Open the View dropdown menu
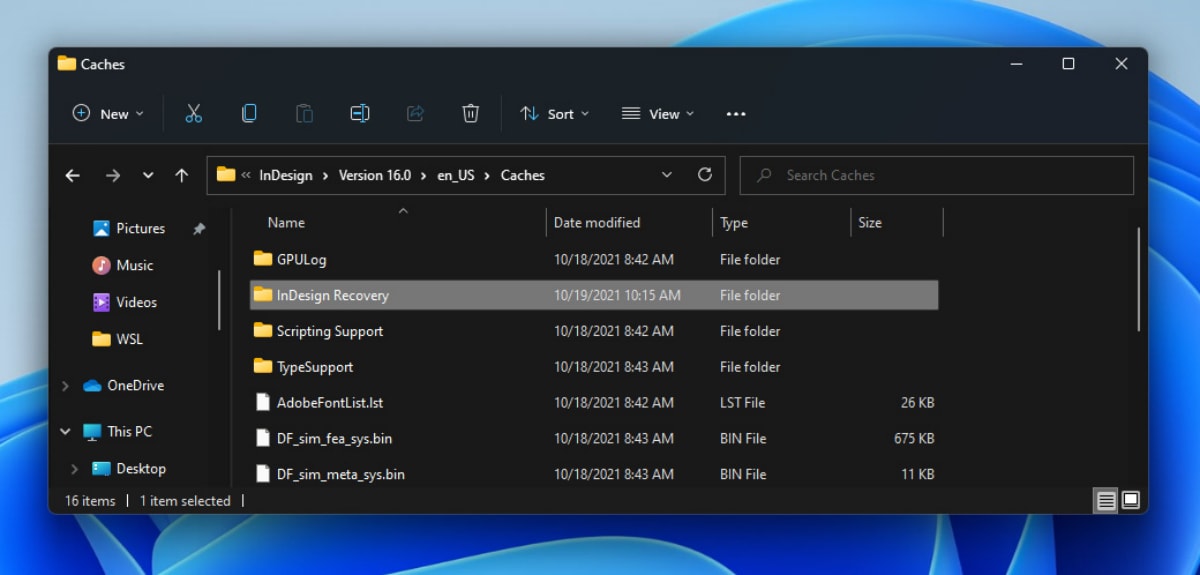 coord(658,114)
